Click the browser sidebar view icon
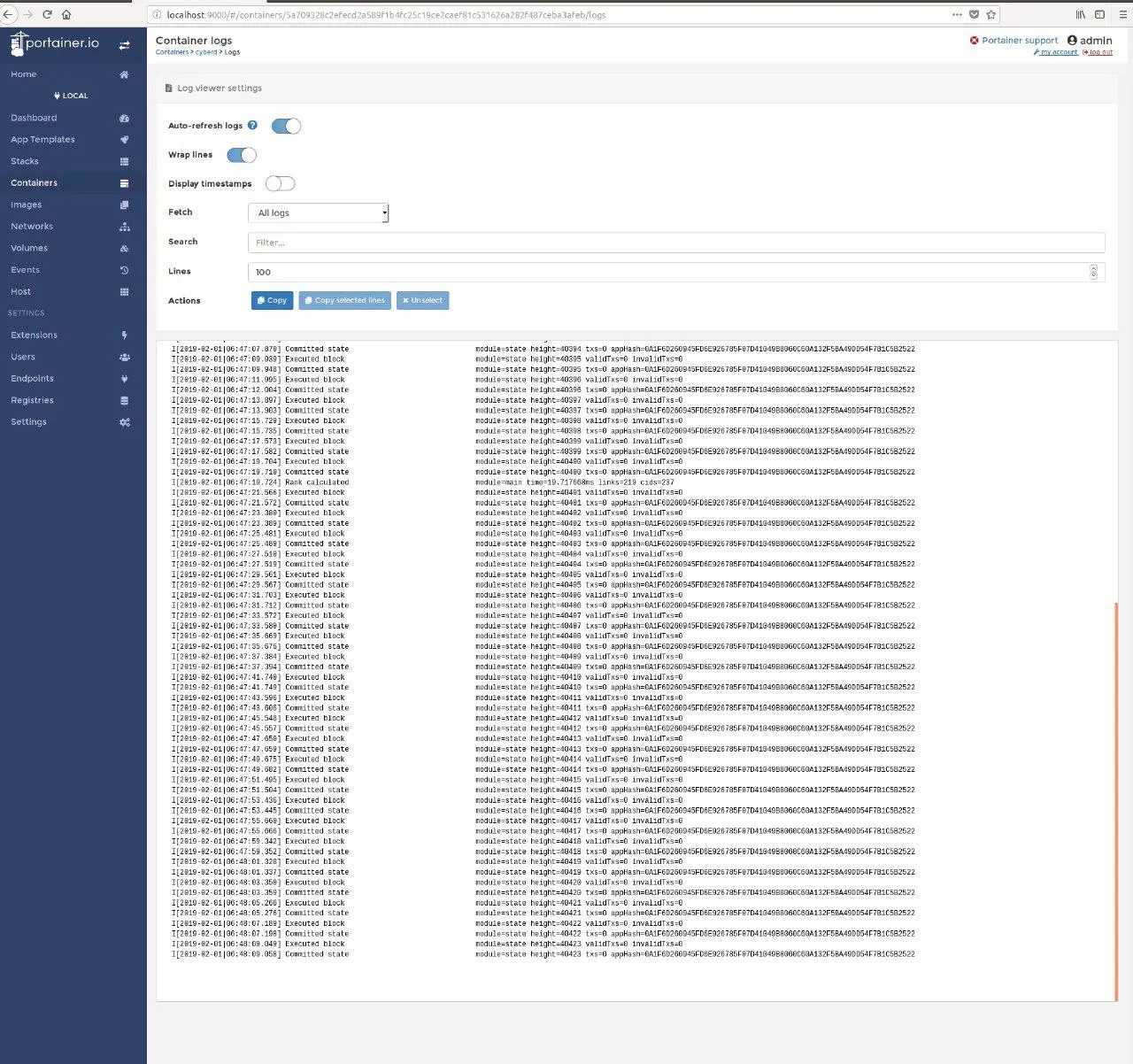The width and height of the screenshot is (1133, 1064). coord(1099,14)
